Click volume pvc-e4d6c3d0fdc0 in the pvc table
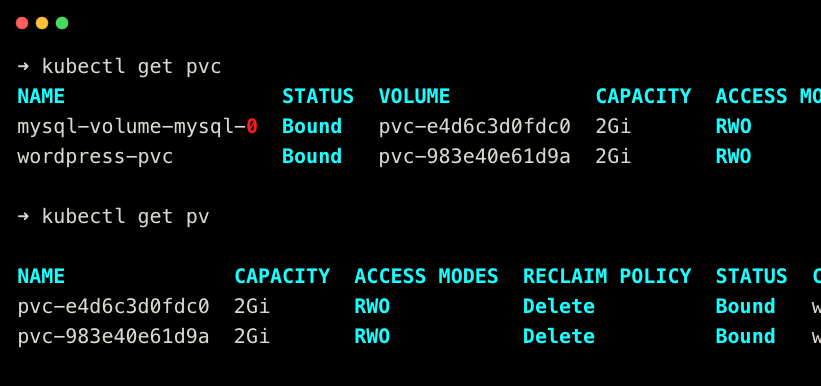The height and width of the screenshot is (386, 821). coord(474,126)
